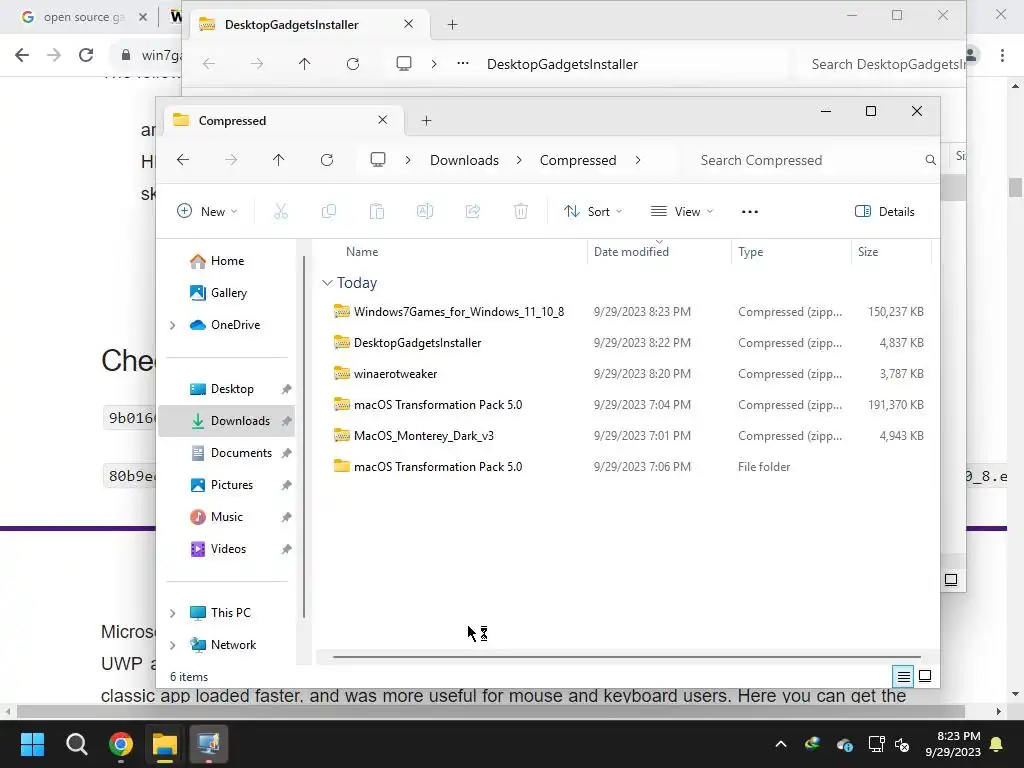Viewport: 1024px width, 768px height.
Task: Go forward in the Compressed window
Action: 231,160
